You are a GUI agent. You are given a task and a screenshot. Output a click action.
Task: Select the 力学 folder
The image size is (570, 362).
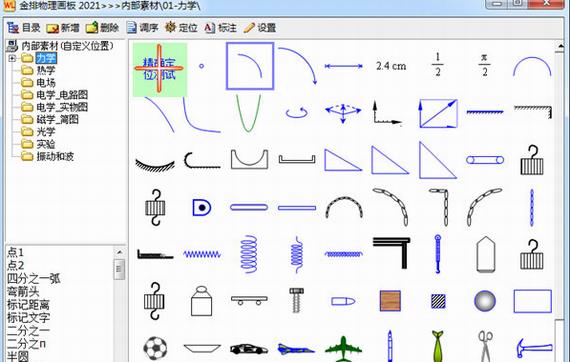point(46,58)
